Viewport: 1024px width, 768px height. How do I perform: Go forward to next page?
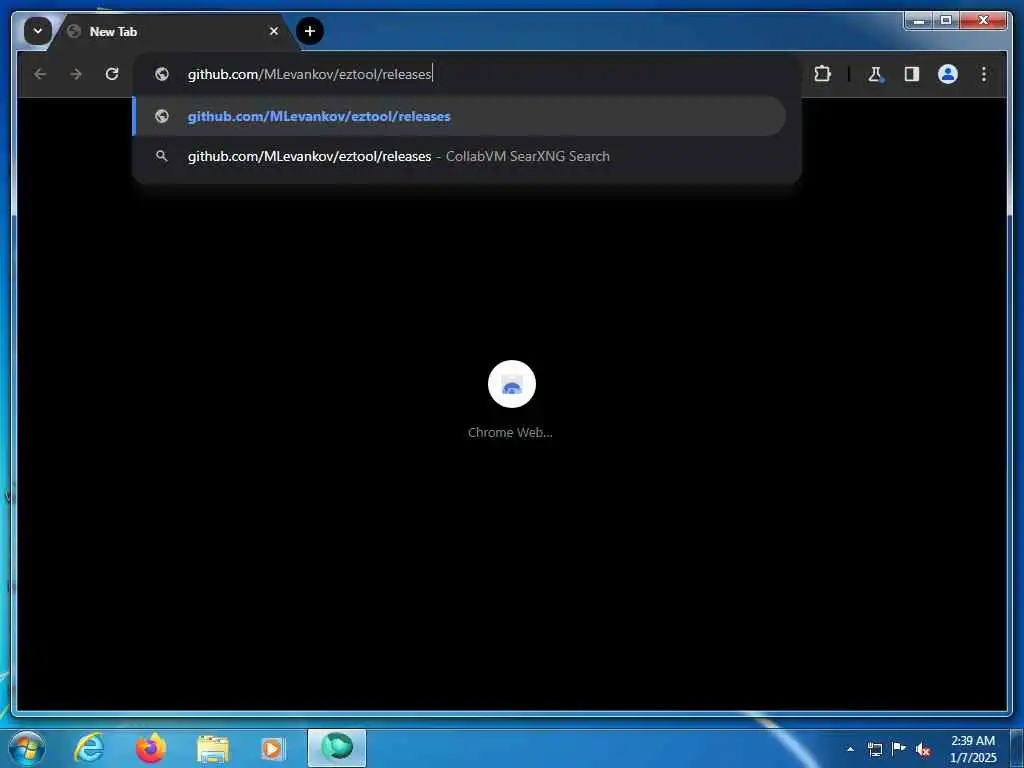click(76, 74)
